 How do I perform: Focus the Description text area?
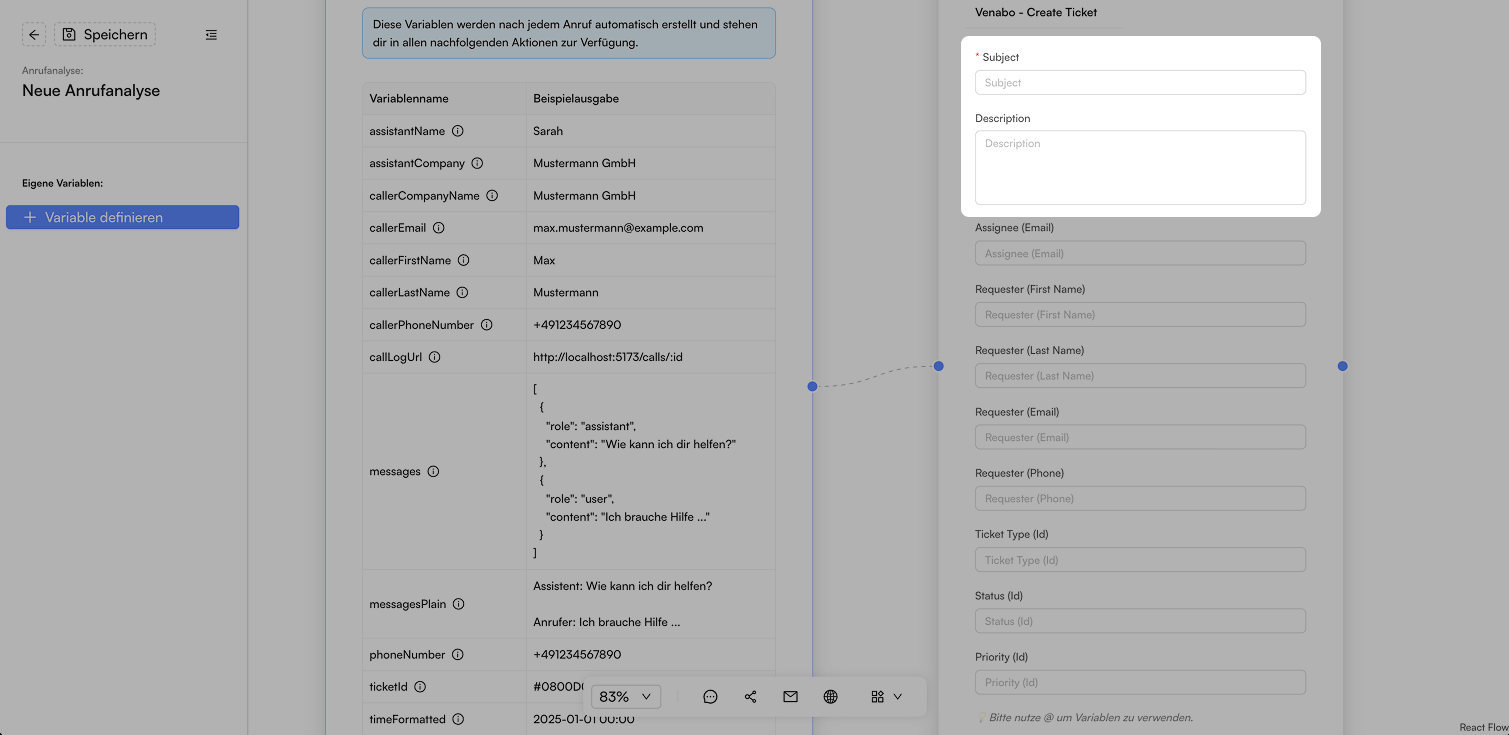(1140, 168)
